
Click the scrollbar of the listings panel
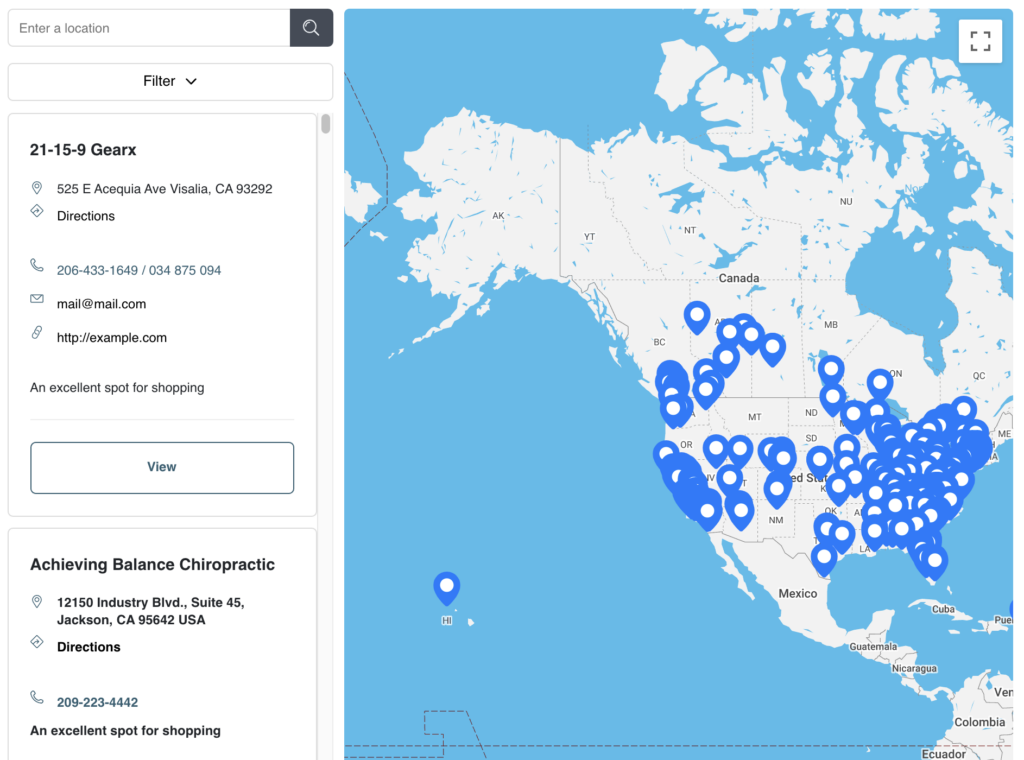(x=324, y=124)
